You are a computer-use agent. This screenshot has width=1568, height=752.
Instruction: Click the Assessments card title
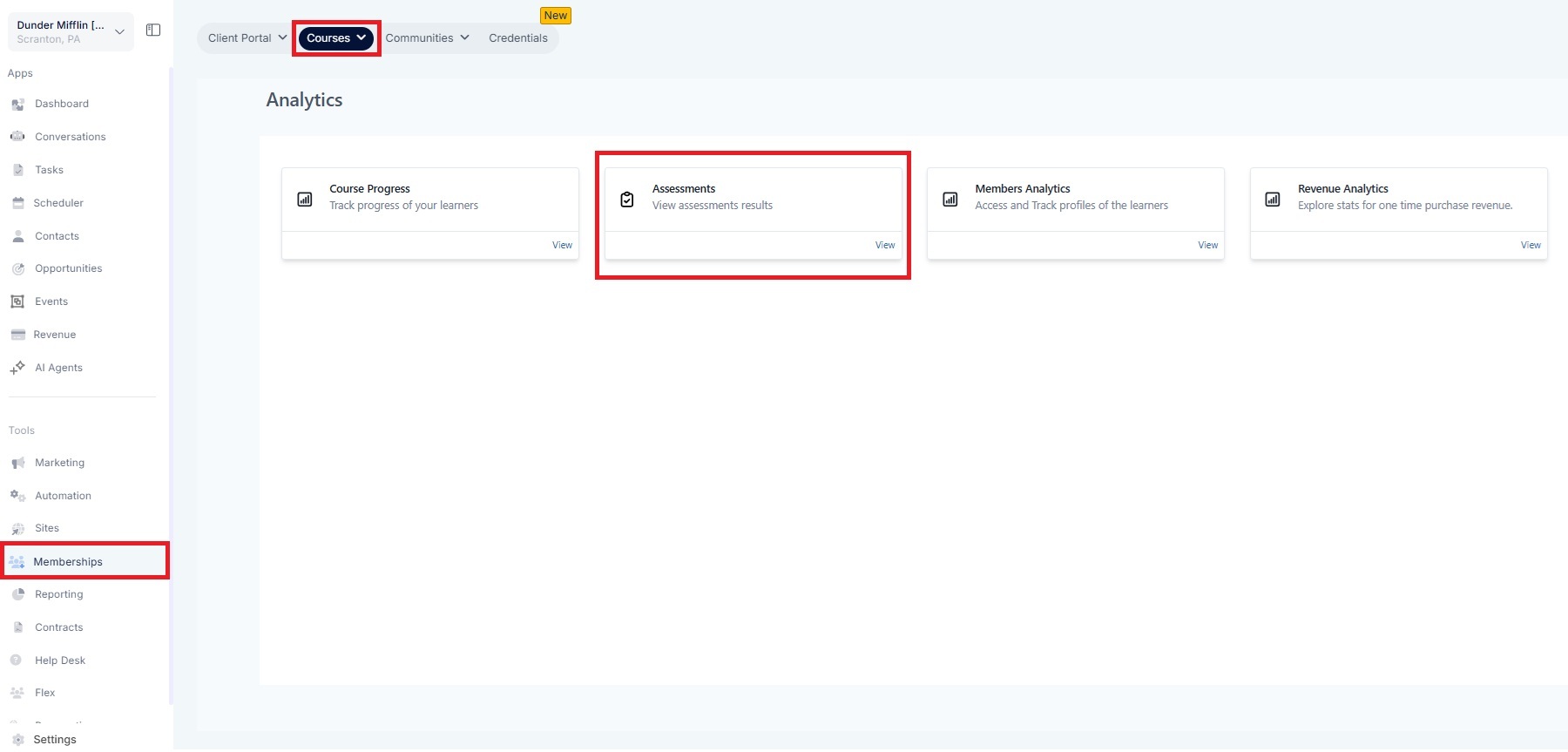[684, 189]
